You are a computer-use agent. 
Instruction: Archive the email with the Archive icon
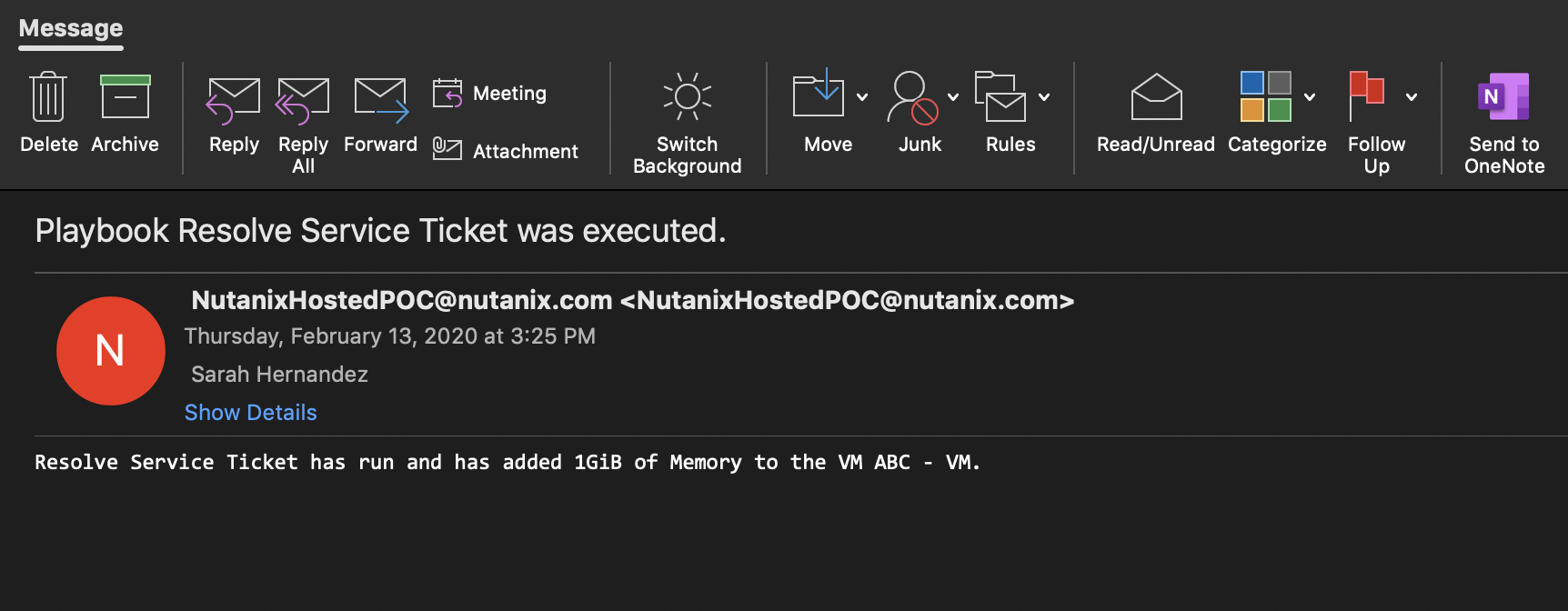125,113
